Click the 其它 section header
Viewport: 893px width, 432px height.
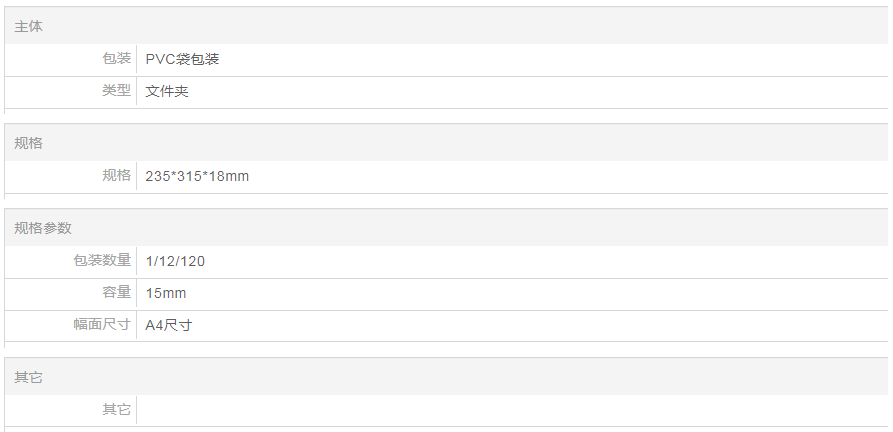click(x=28, y=377)
